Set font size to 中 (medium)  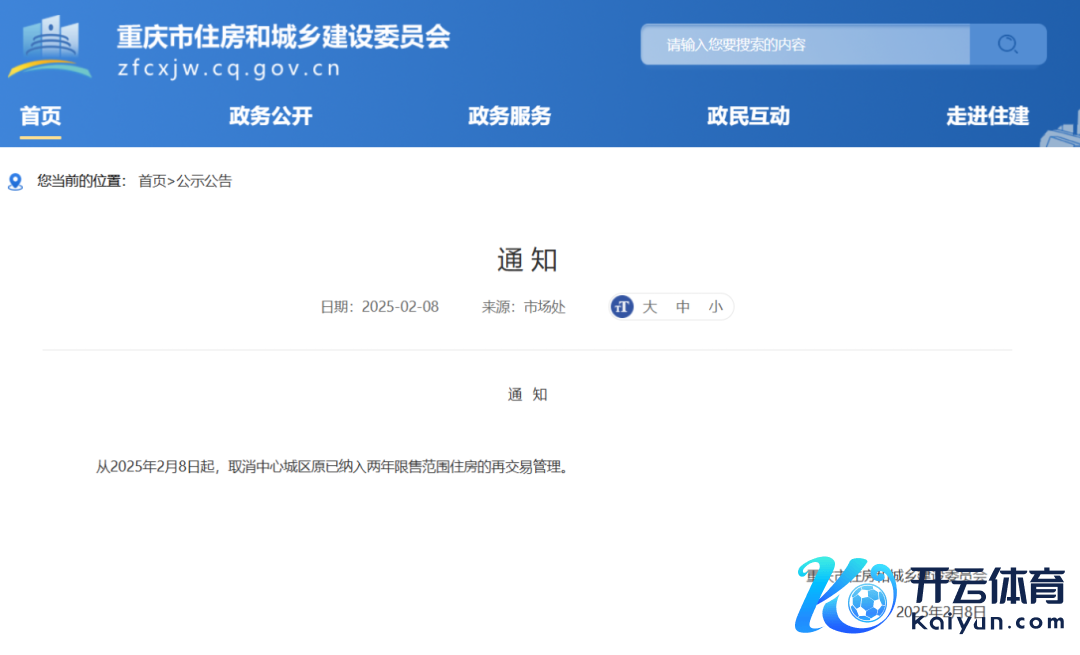(x=683, y=307)
